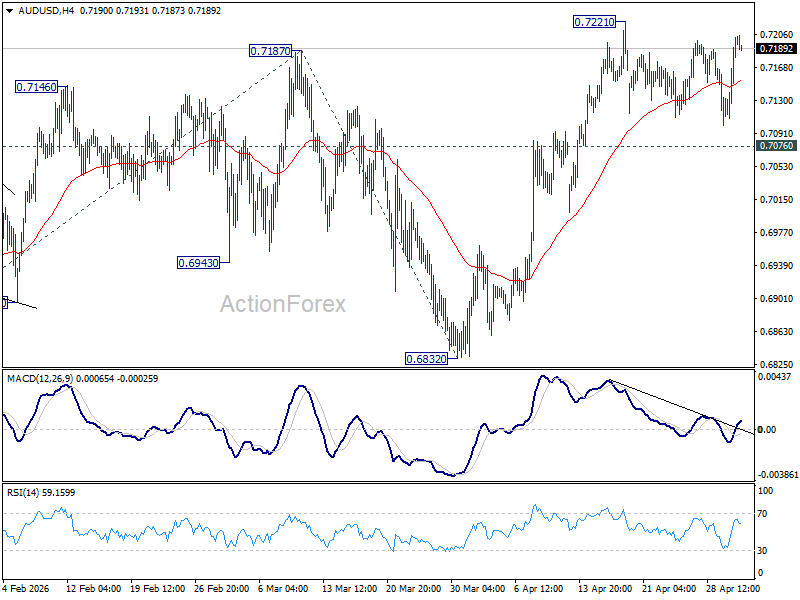Screen dimensions: 800x600
Task: Click the 0.70150 price scale value
Action: [x=777, y=200]
